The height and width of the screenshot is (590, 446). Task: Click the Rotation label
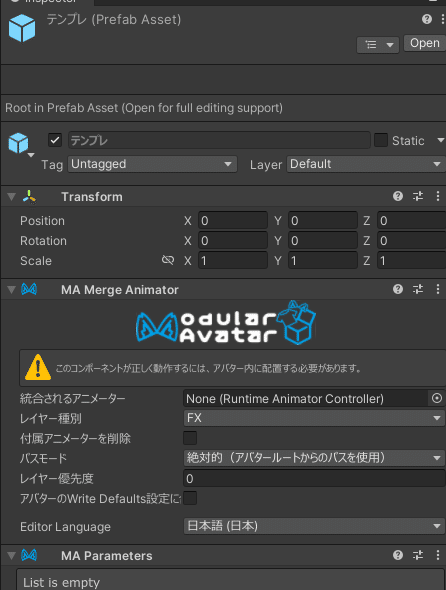[x=43, y=241]
